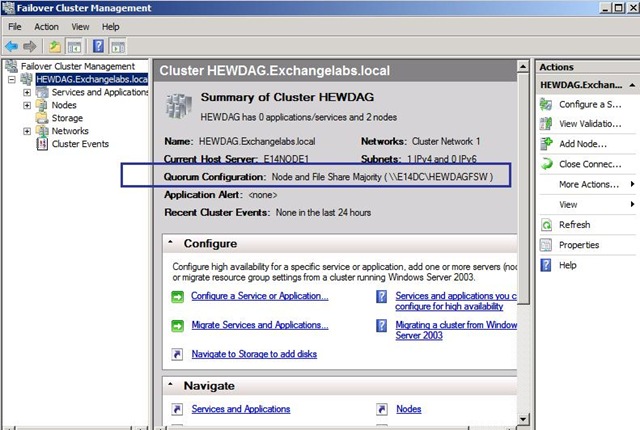This screenshot has height=430, width=640.
Task: Open the More Actions submenu
Action: coord(589,184)
